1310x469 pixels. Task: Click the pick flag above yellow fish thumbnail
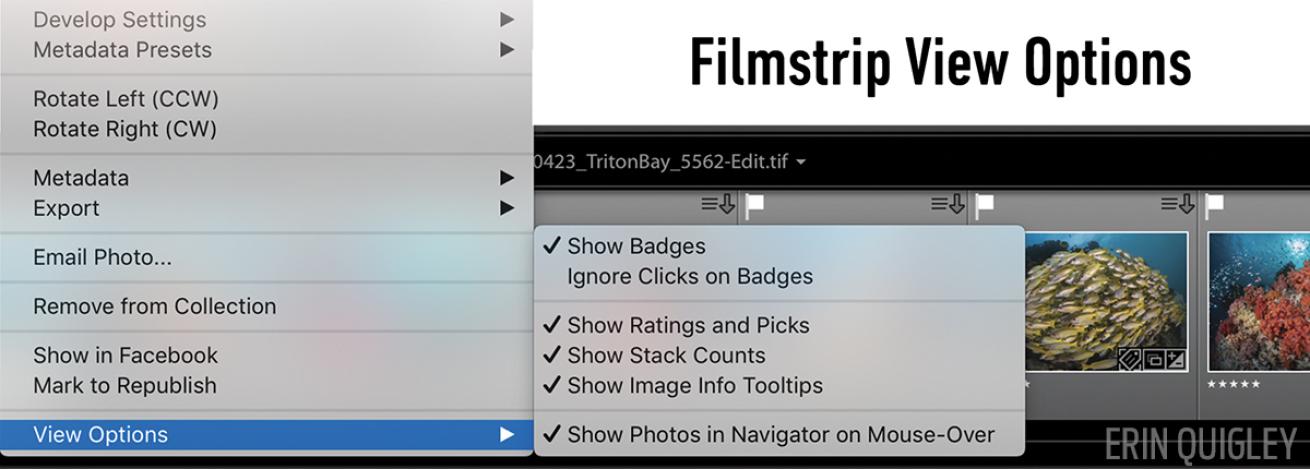(x=985, y=205)
